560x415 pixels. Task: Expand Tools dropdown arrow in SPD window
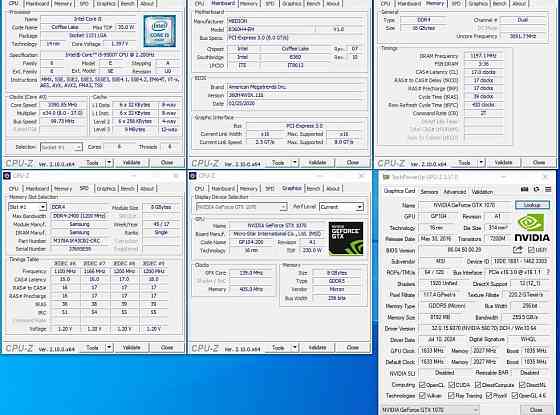(109, 347)
